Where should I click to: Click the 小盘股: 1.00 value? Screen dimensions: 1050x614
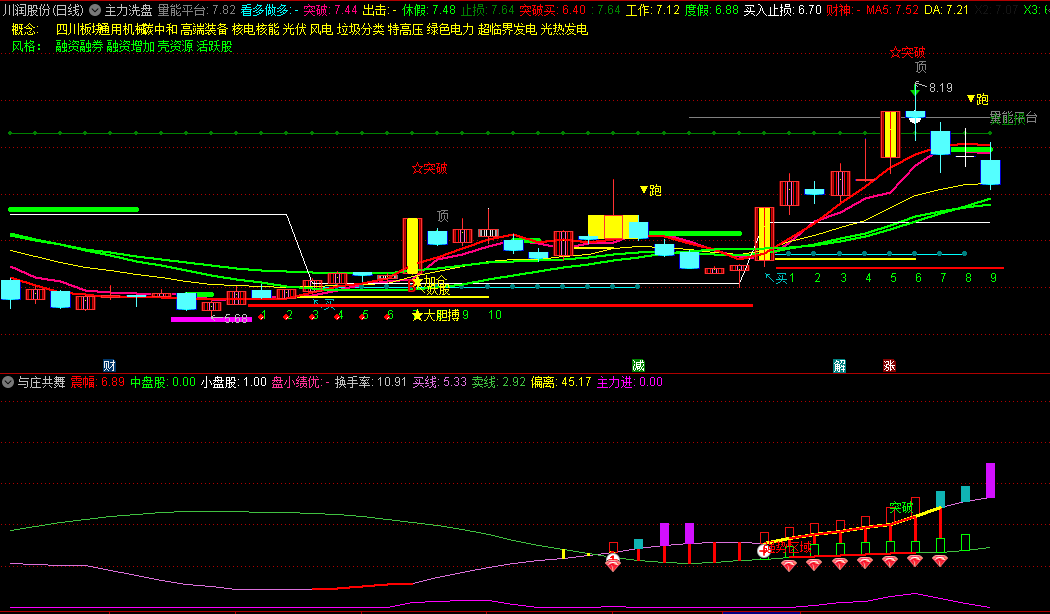click(x=234, y=382)
